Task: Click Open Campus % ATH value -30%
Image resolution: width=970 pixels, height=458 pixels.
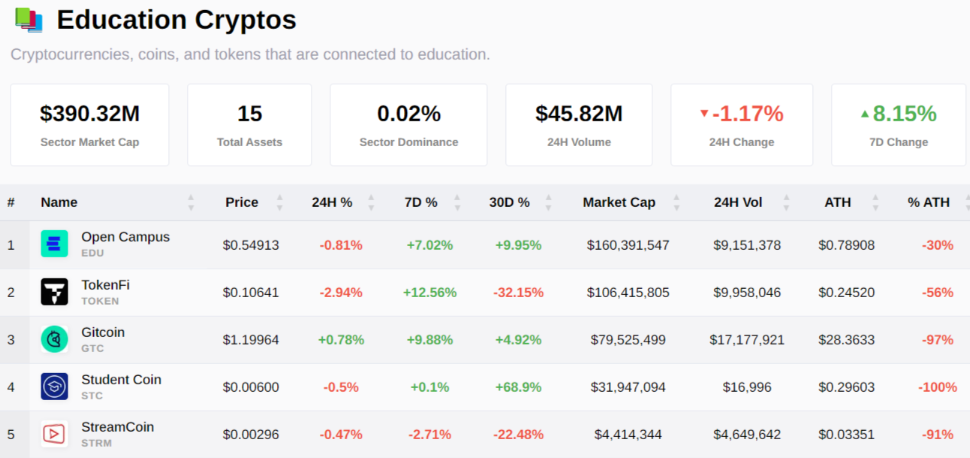Action: pyautogui.click(x=937, y=245)
